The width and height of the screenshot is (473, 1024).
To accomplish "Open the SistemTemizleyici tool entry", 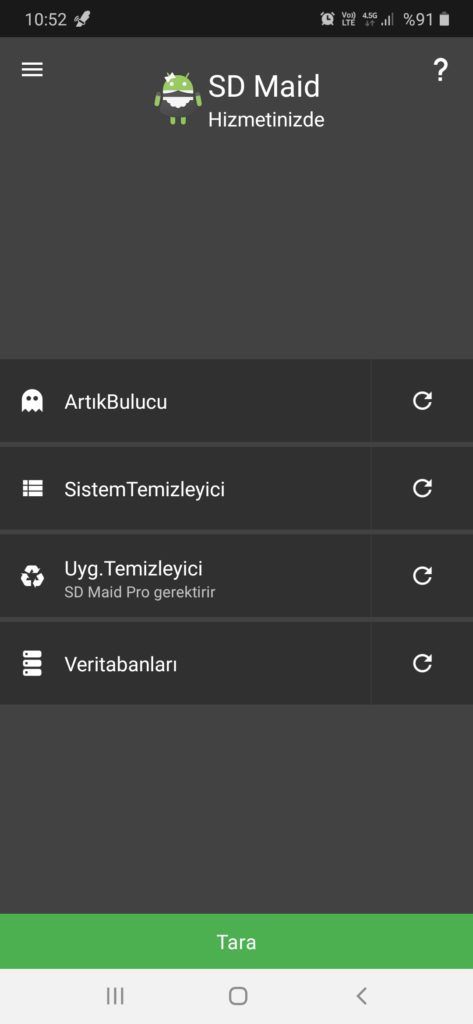I will [186, 488].
